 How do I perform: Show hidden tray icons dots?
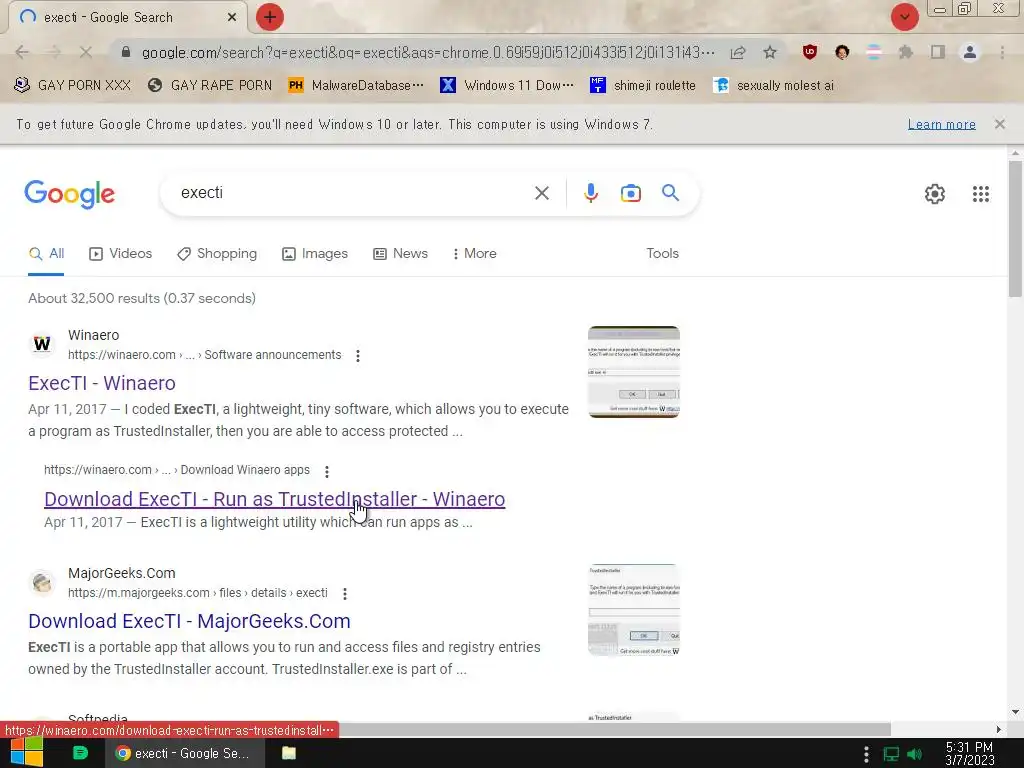(866, 754)
